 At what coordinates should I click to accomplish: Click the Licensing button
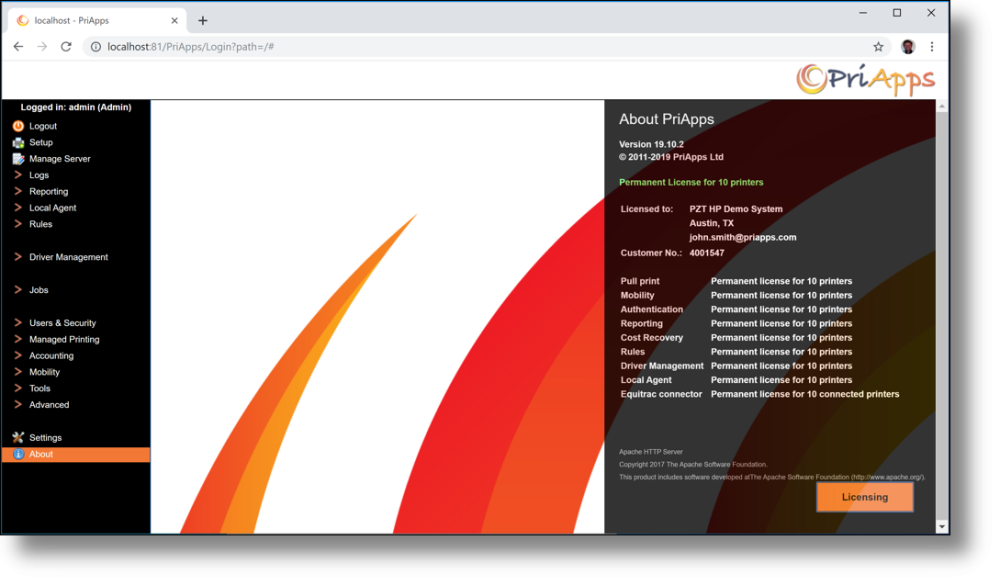865,497
